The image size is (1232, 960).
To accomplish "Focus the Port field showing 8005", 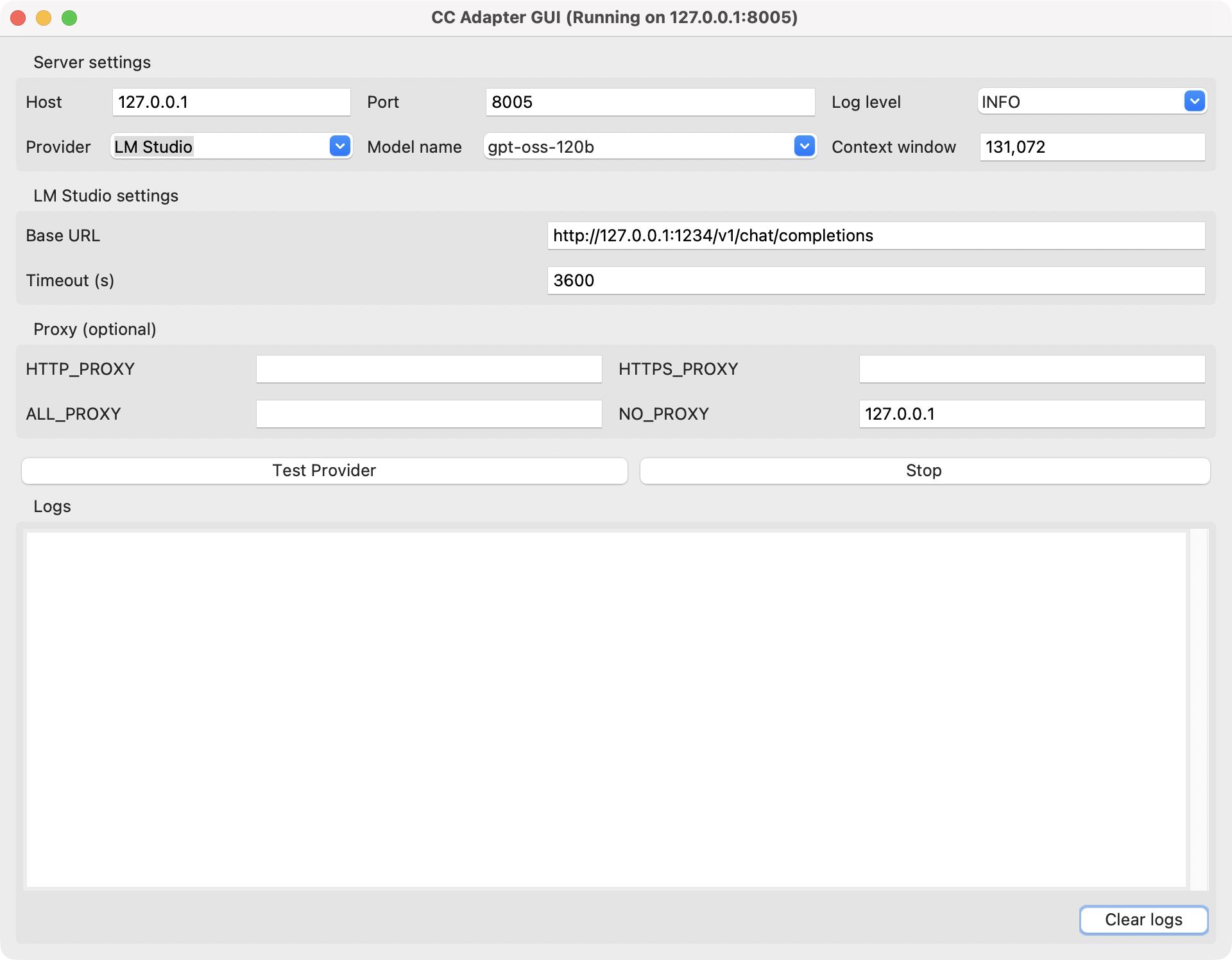I will point(649,102).
